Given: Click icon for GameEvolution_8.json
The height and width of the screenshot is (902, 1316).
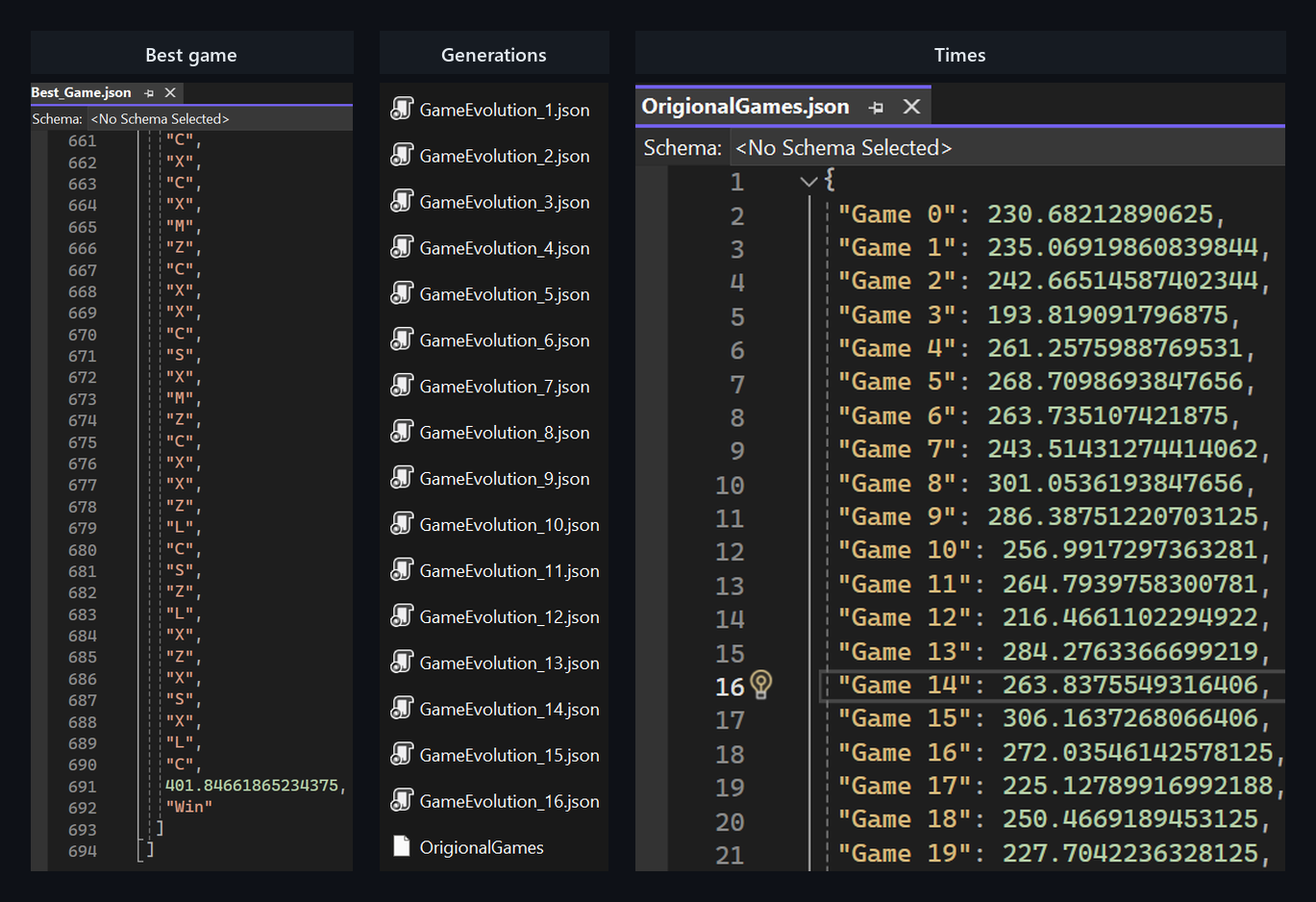Looking at the screenshot, I should point(402,432).
